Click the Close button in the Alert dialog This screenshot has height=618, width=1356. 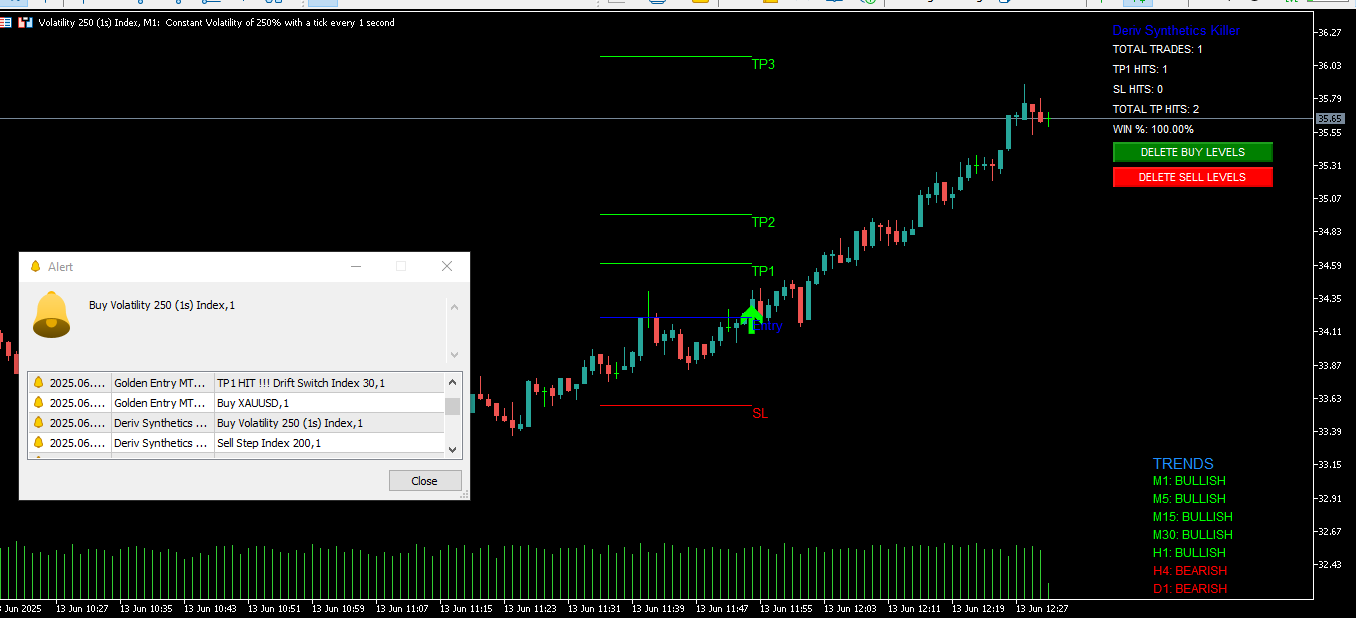pyautogui.click(x=425, y=481)
